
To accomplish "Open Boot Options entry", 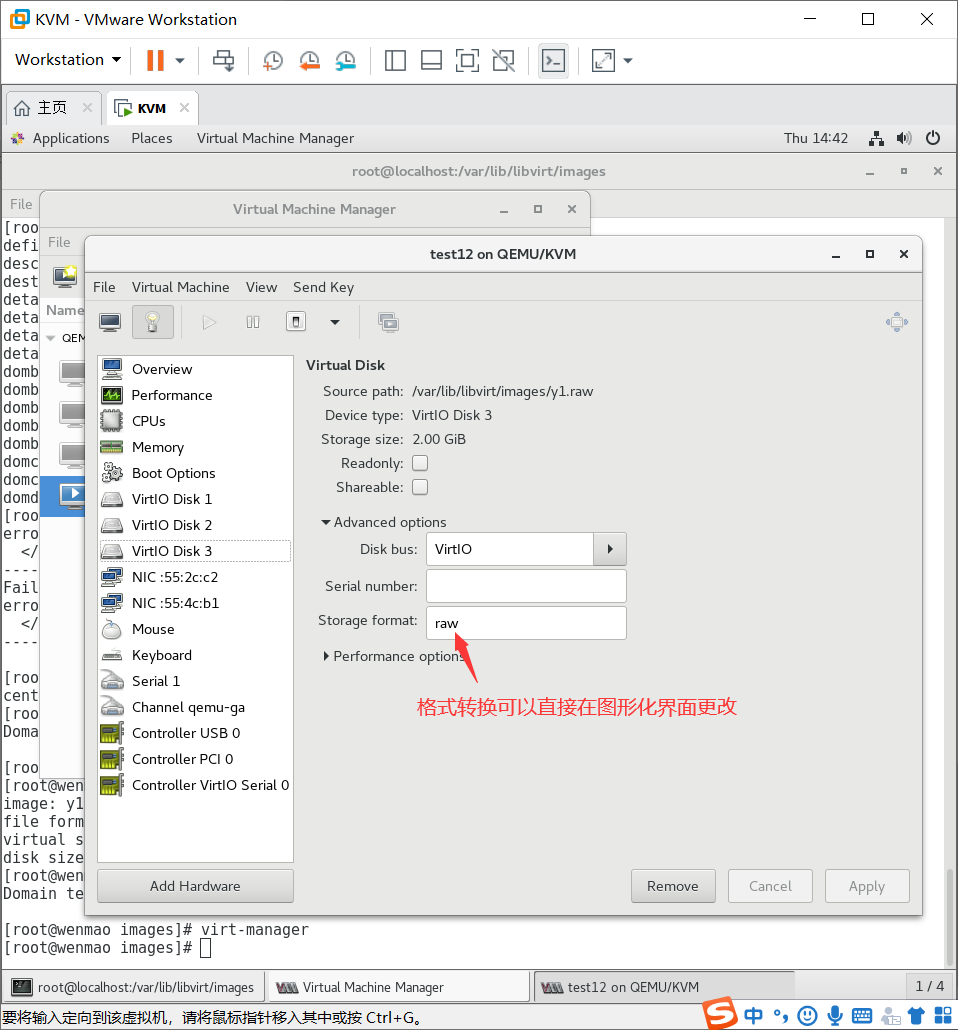I will [195, 473].
